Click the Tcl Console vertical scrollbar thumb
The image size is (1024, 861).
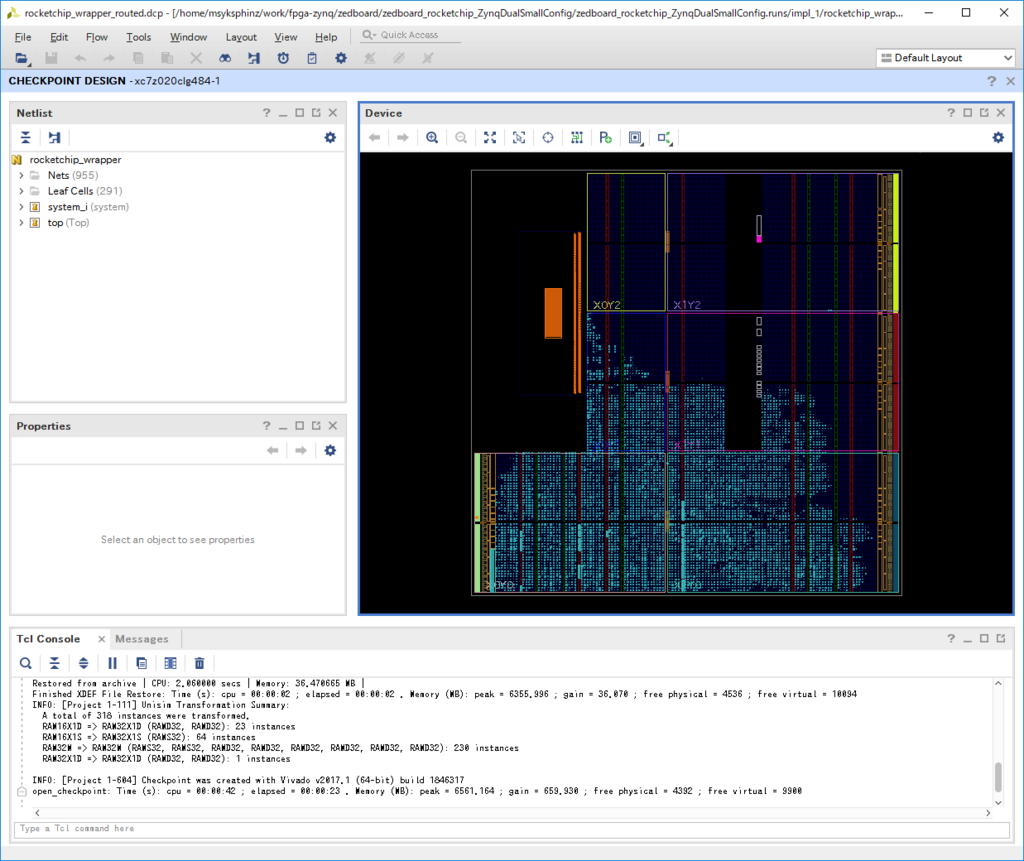point(997,777)
